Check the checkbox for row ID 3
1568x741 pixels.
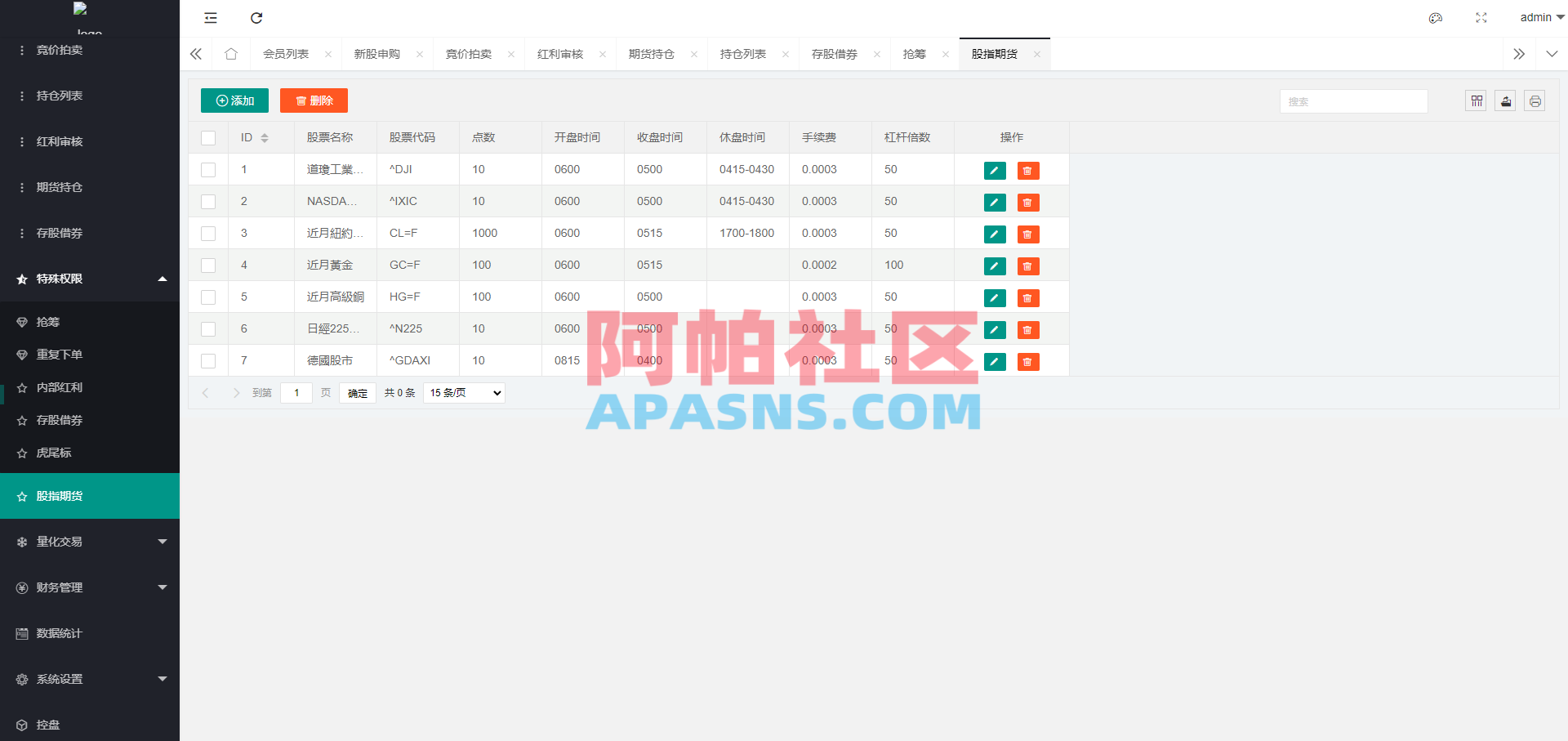tap(207, 233)
